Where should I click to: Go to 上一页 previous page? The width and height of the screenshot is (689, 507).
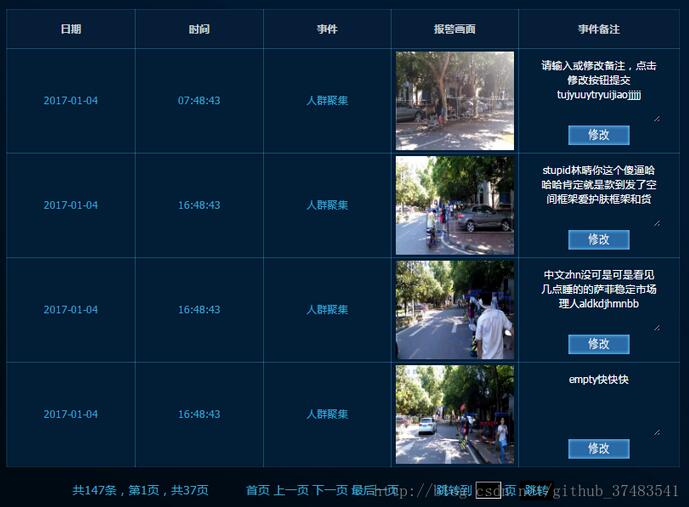[290, 490]
